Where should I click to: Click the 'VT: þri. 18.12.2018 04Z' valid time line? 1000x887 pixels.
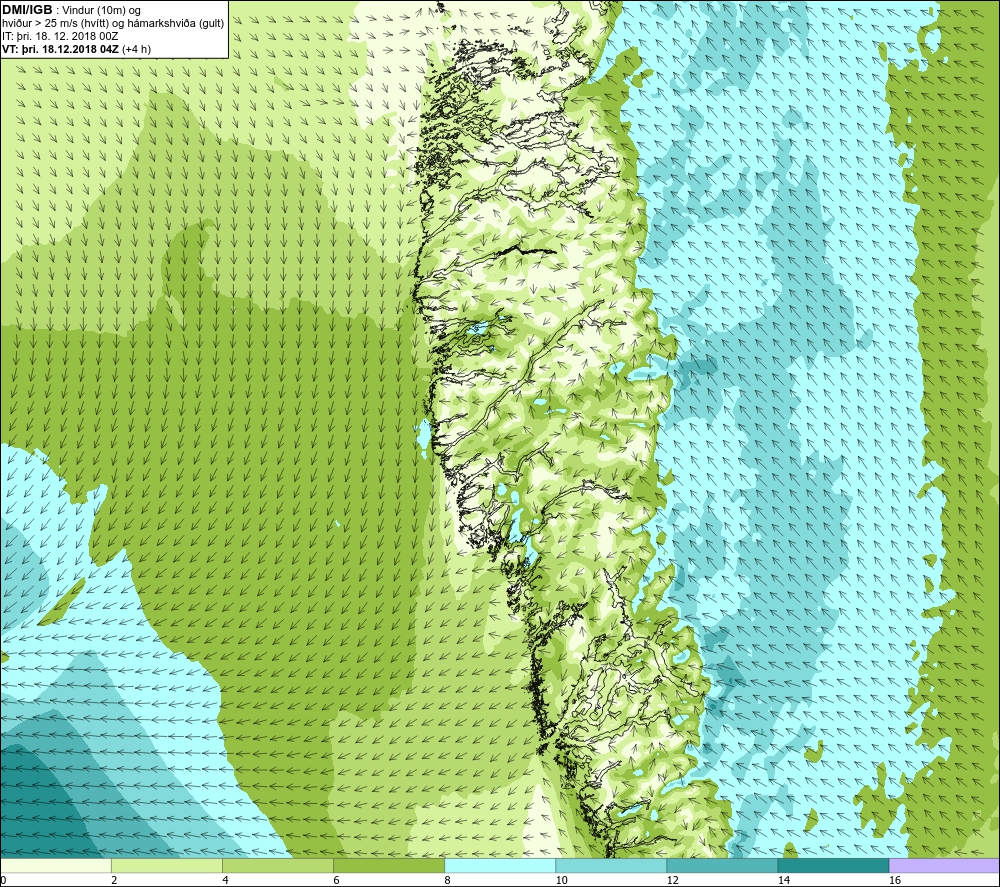click(x=59, y=49)
